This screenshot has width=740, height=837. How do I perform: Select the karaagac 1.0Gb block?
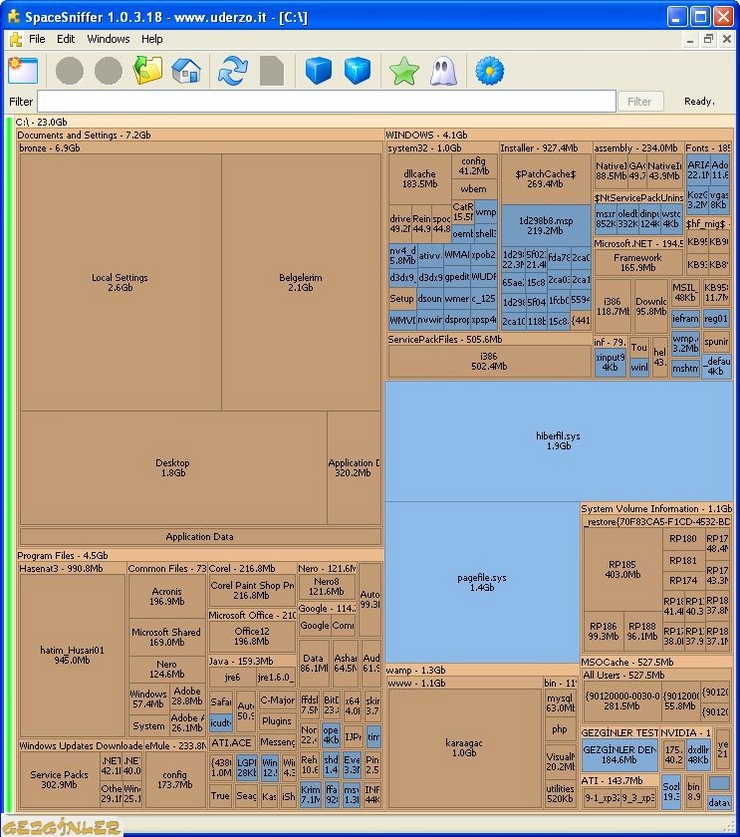tap(464, 748)
